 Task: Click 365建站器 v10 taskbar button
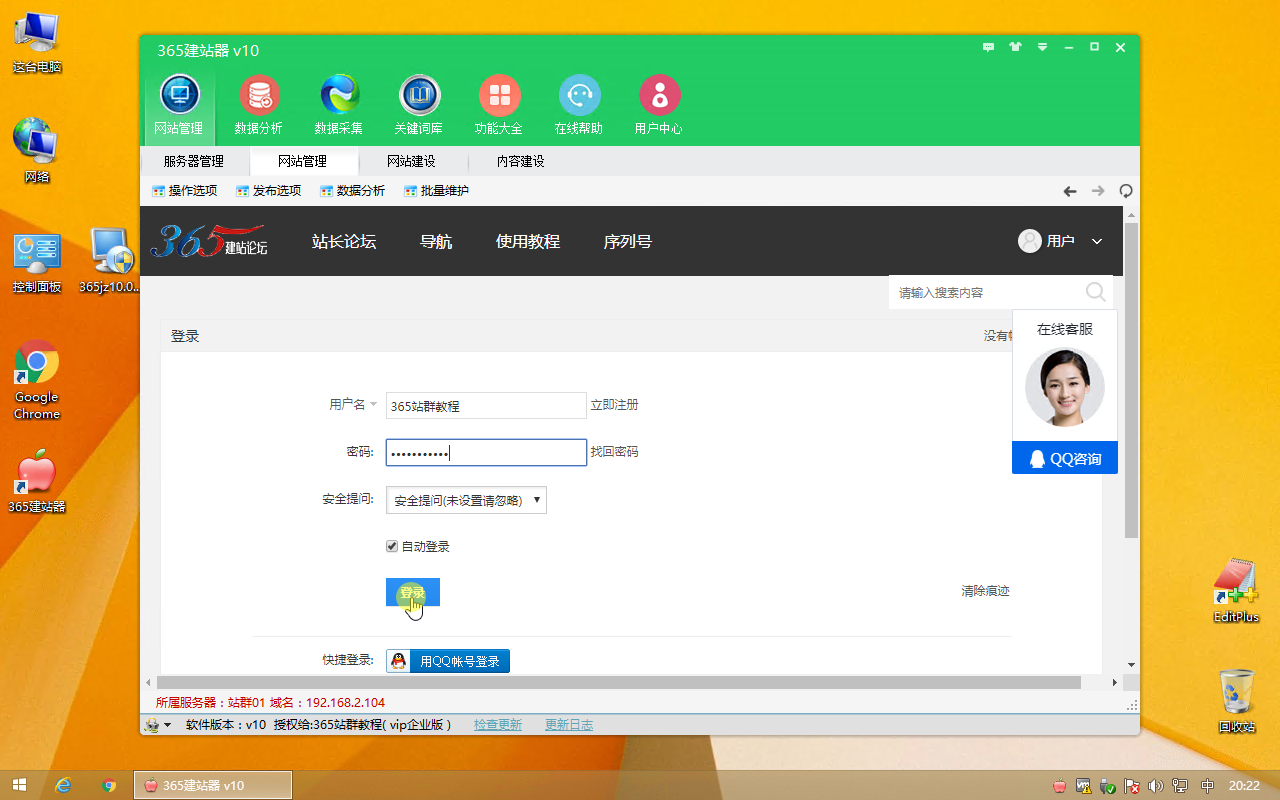(x=213, y=785)
